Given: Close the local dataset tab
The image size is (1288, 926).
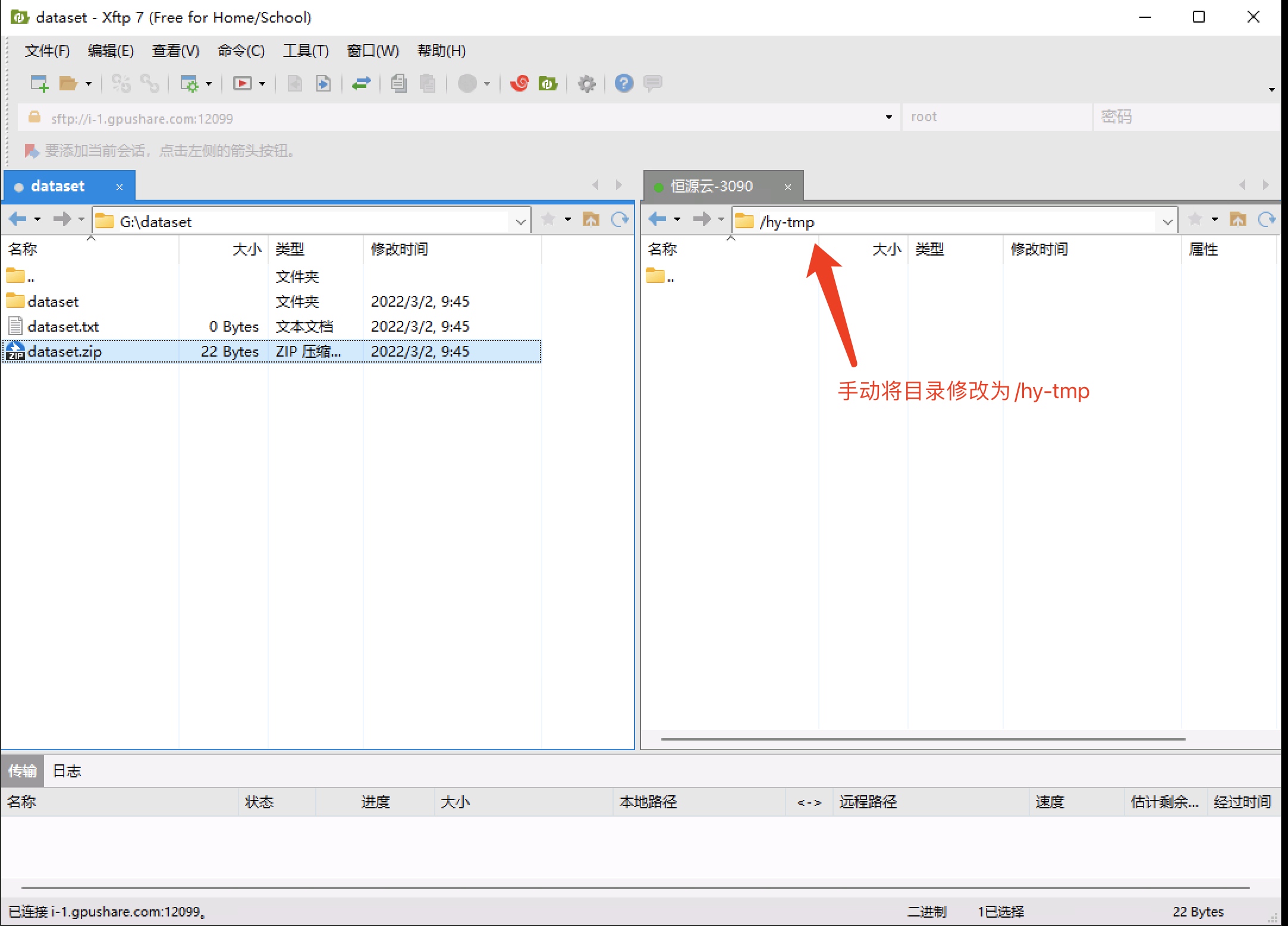Looking at the screenshot, I should [120, 187].
